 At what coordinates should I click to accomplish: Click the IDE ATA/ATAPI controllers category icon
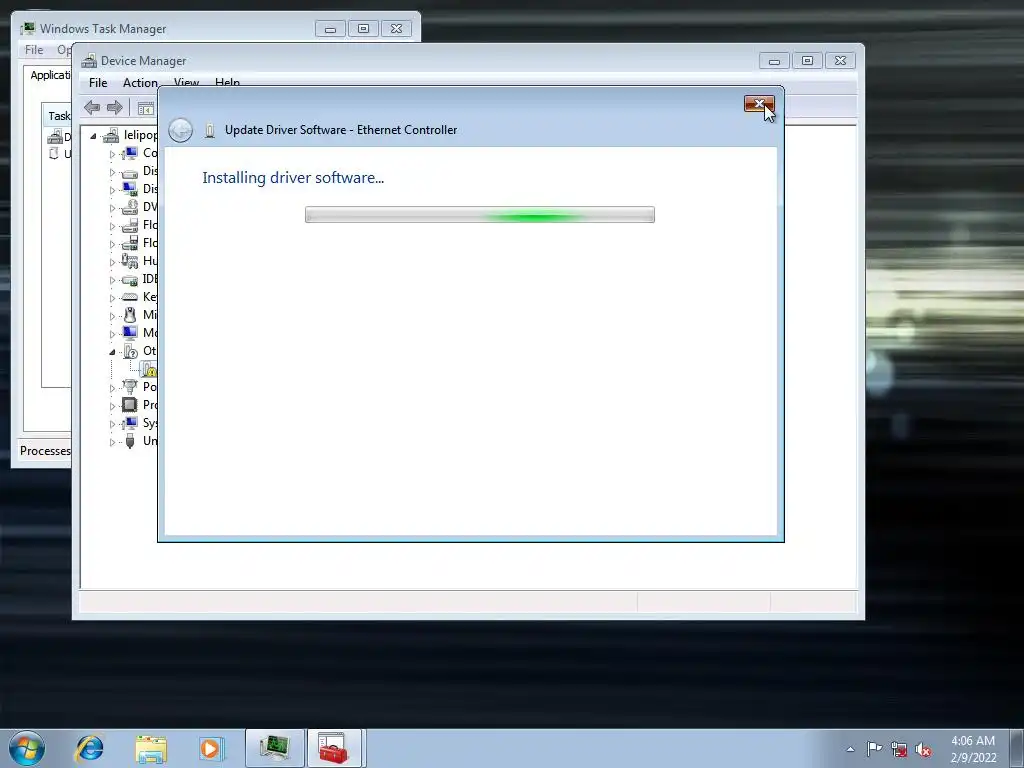(x=131, y=280)
